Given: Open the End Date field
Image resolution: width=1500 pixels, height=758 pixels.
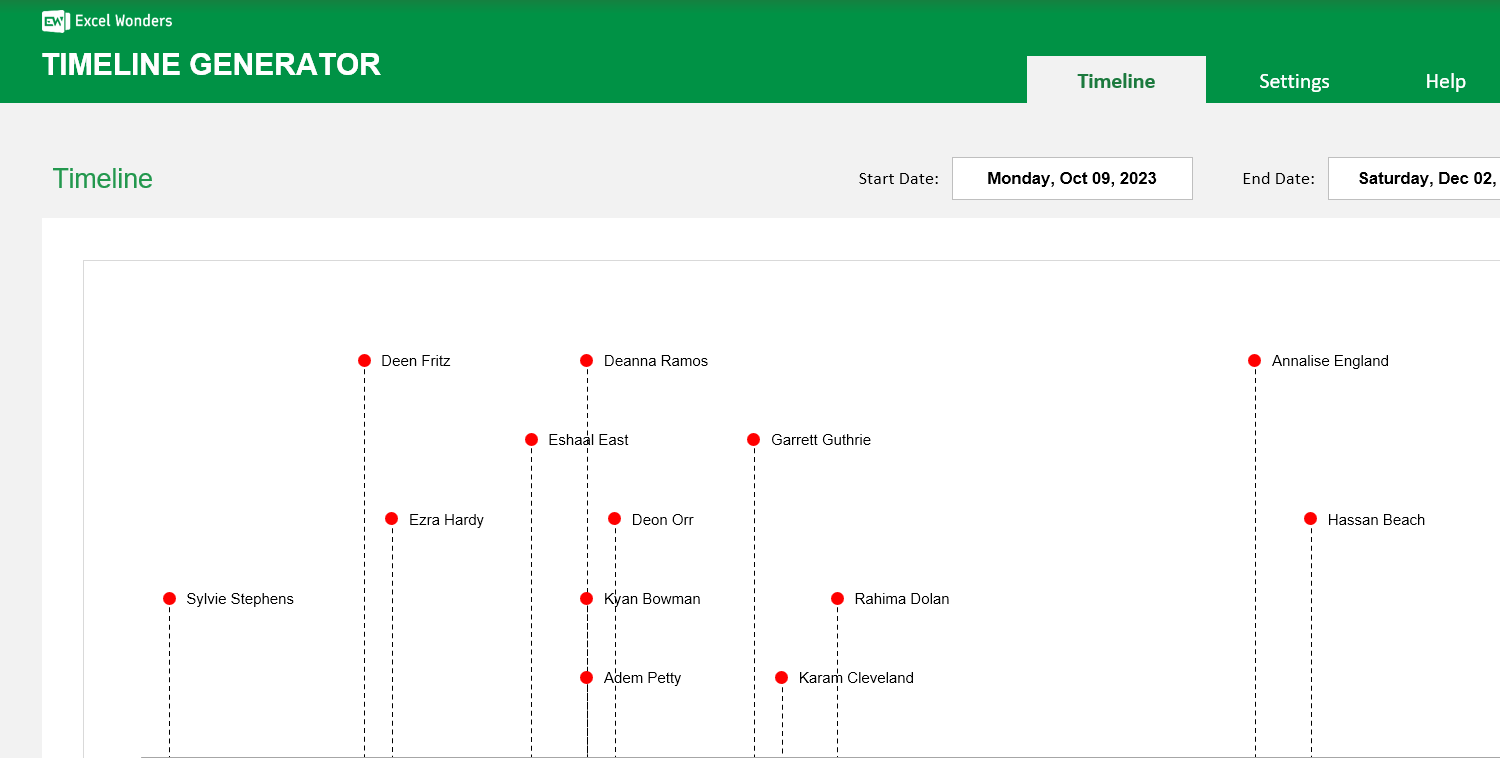Looking at the screenshot, I should tap(1420, 178).
